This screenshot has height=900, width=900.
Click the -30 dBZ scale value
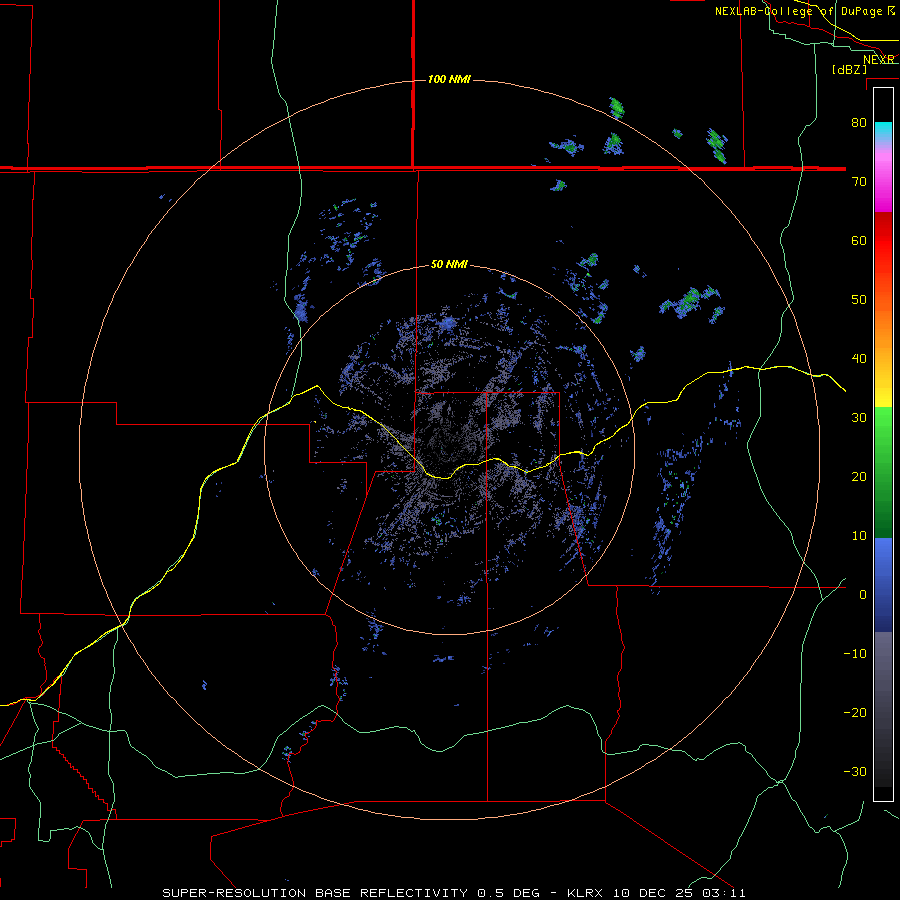(x=855, y=772)
